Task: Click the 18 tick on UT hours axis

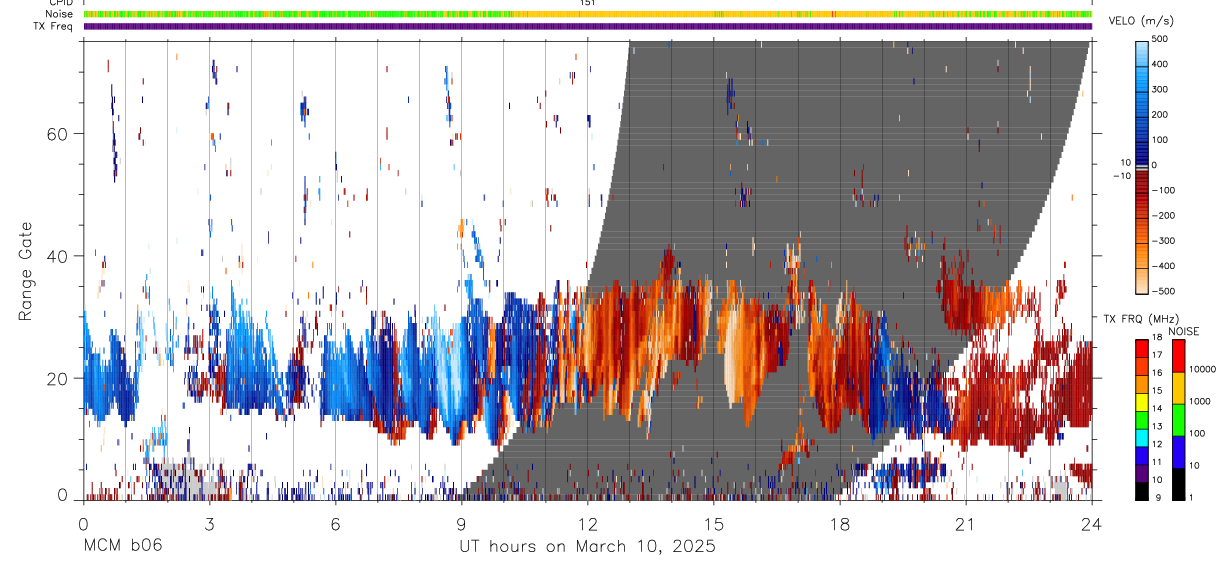Action: click(840, 524)
